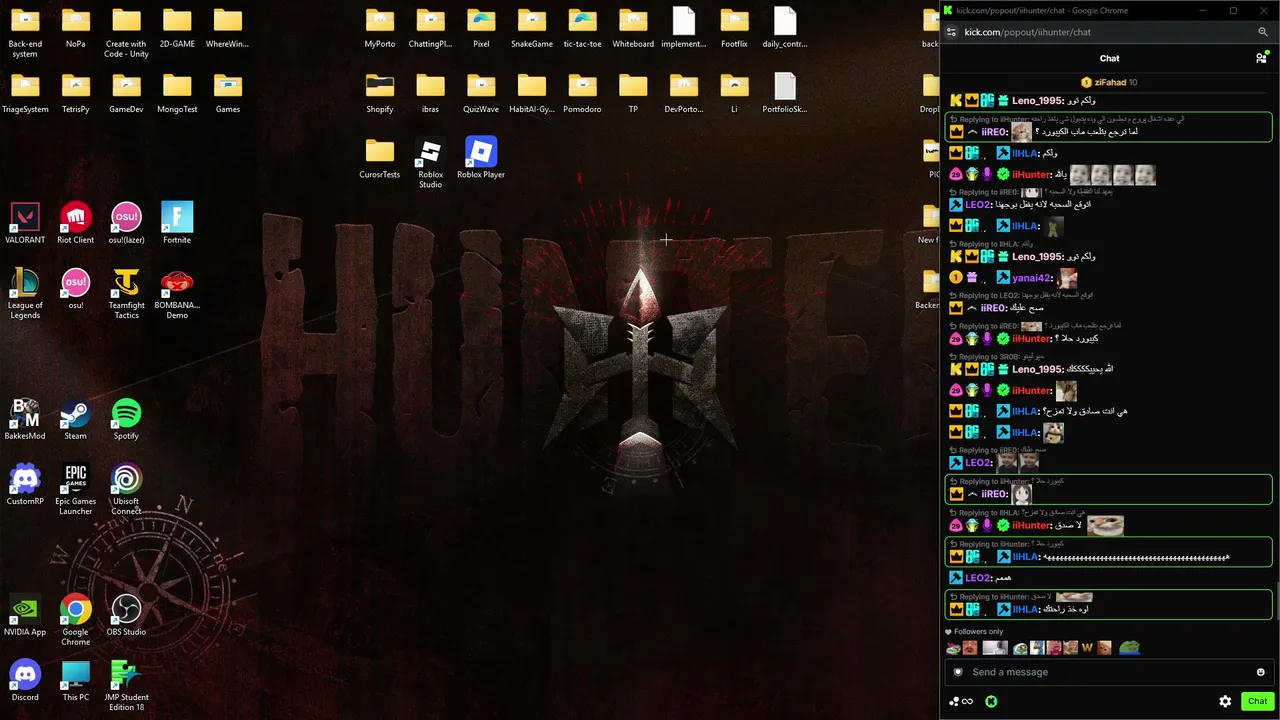Screen dimensions: 1280x720
Task: Open chat settings gear in Kick chat
Action: (x=1225, y=701)
